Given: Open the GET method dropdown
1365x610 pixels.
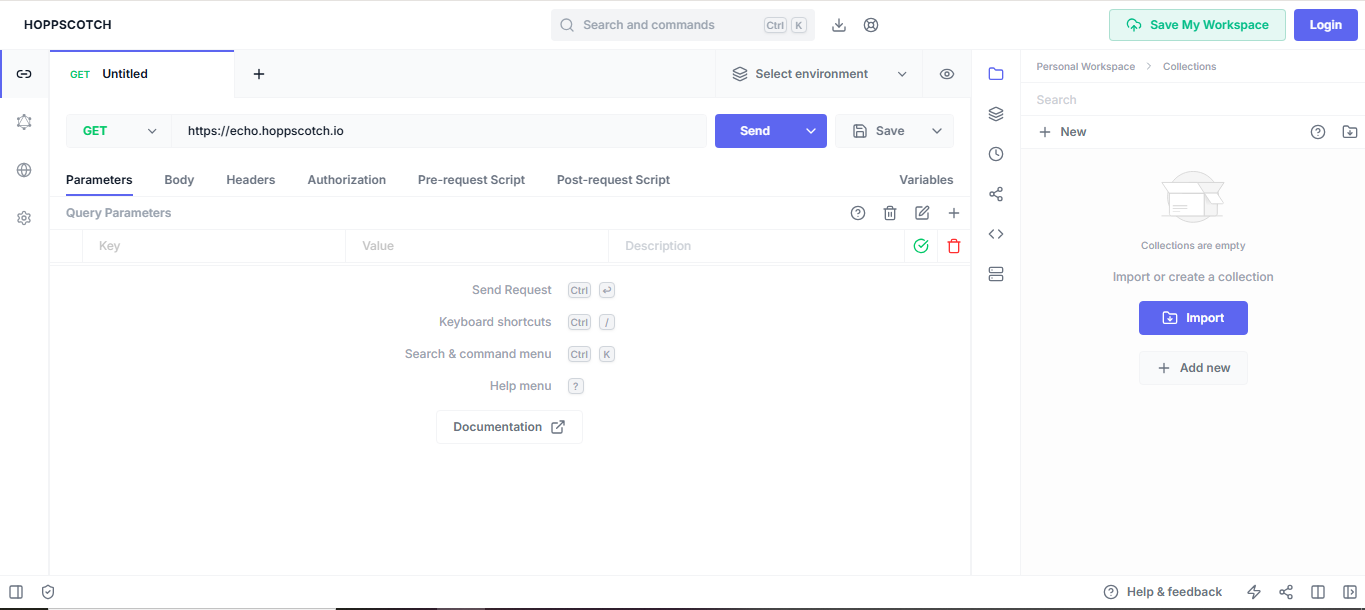Looking at the screenshot, I should tap(119, 131).
